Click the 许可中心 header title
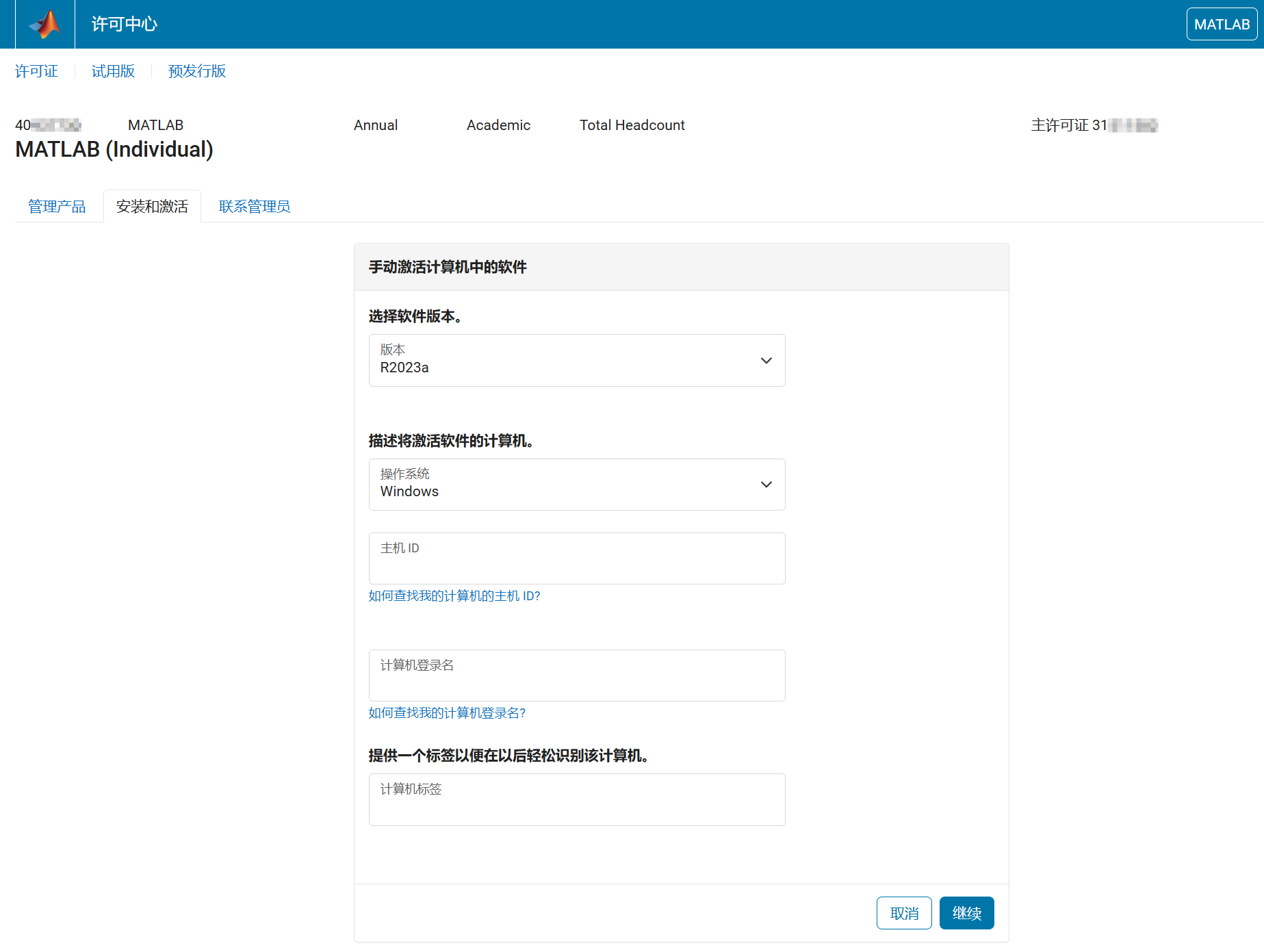 point(125,25)
